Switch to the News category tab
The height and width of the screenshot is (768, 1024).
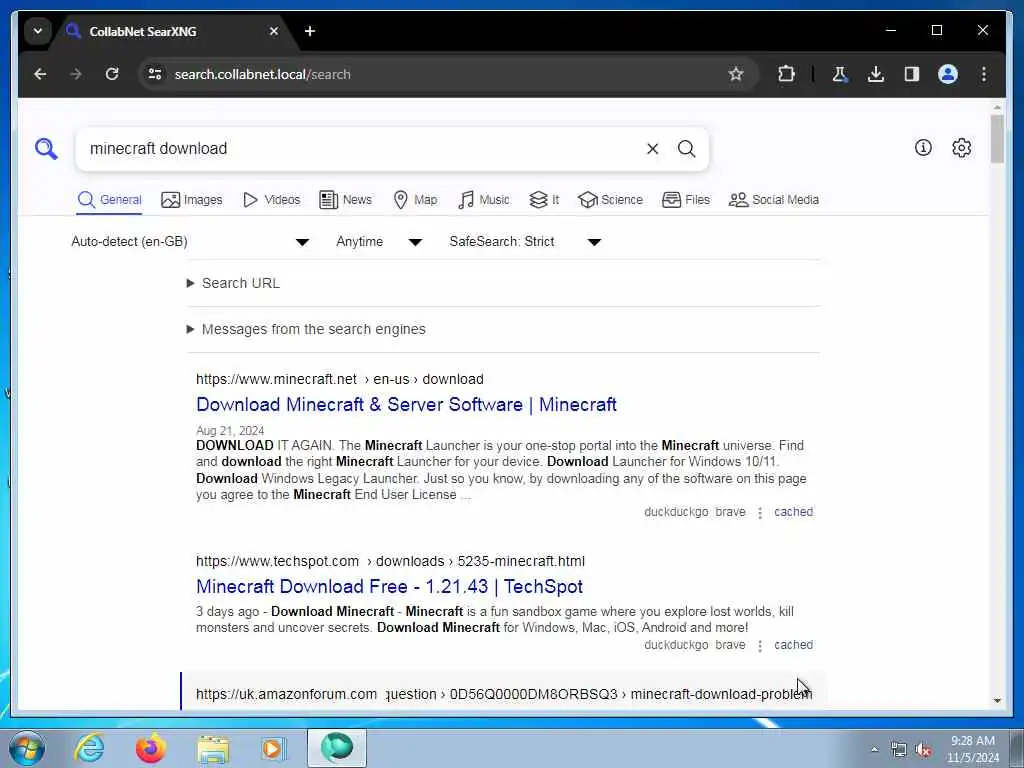coord(345,200)
